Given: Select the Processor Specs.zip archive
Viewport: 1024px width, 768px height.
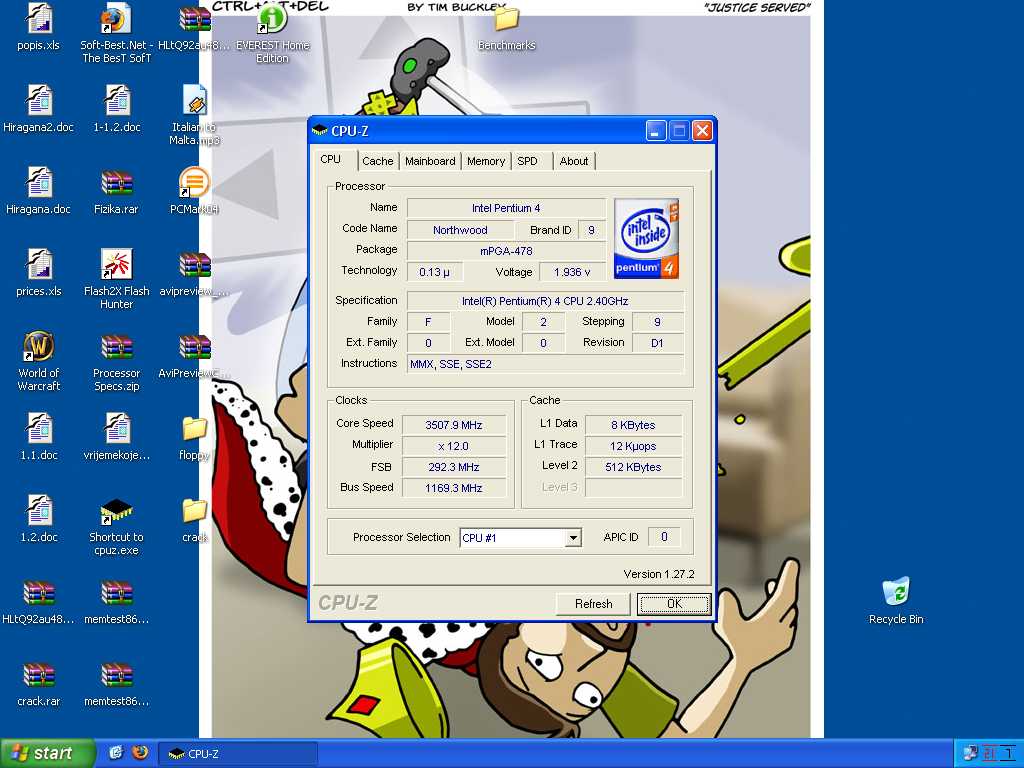Looking at the screenshot, I should pos(117,347).
